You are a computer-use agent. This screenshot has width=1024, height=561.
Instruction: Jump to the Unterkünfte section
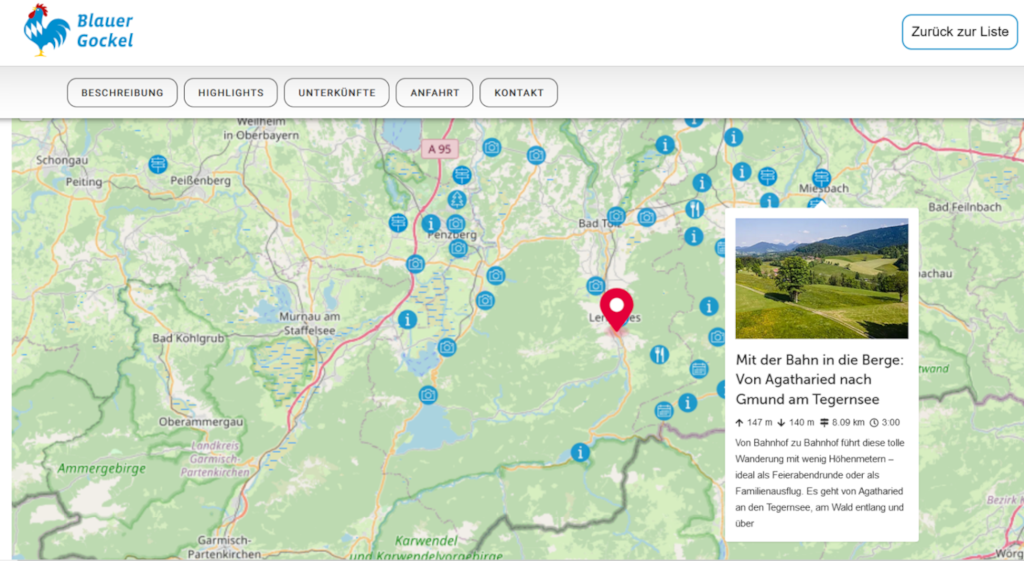(x=336, y=93)
